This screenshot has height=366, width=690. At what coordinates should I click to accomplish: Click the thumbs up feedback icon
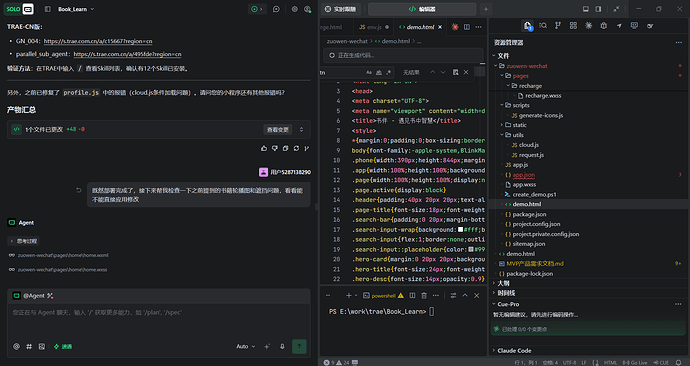click(264, 149)
